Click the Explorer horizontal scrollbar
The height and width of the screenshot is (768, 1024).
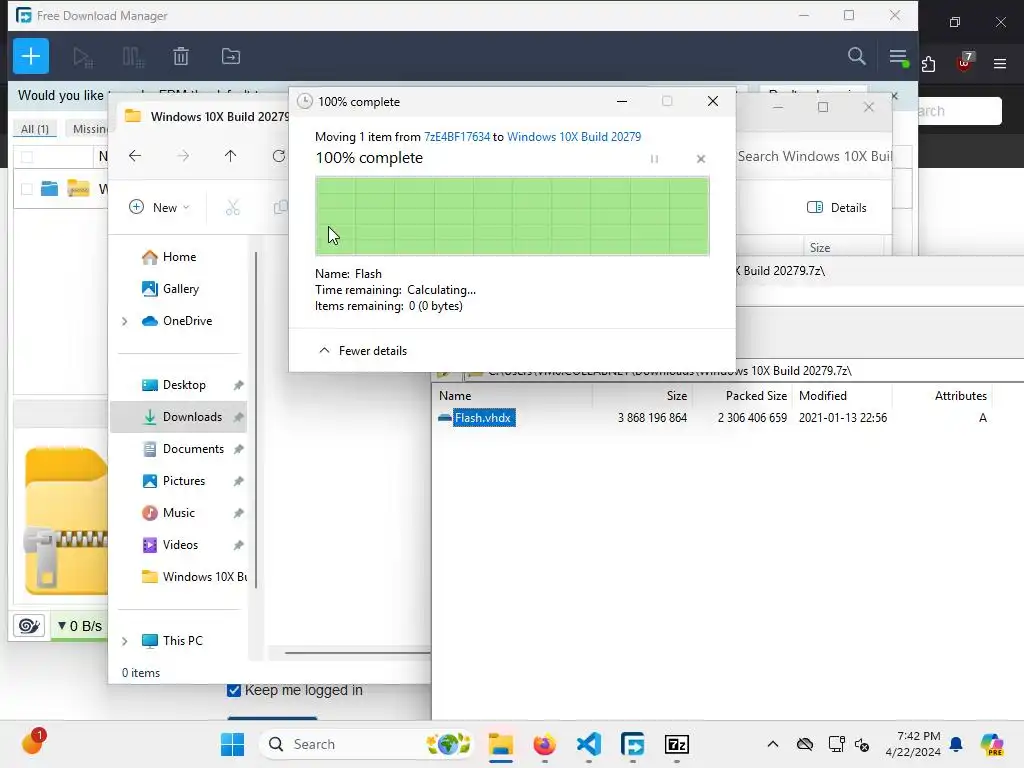pyautogui.click(x=357, y=652)
